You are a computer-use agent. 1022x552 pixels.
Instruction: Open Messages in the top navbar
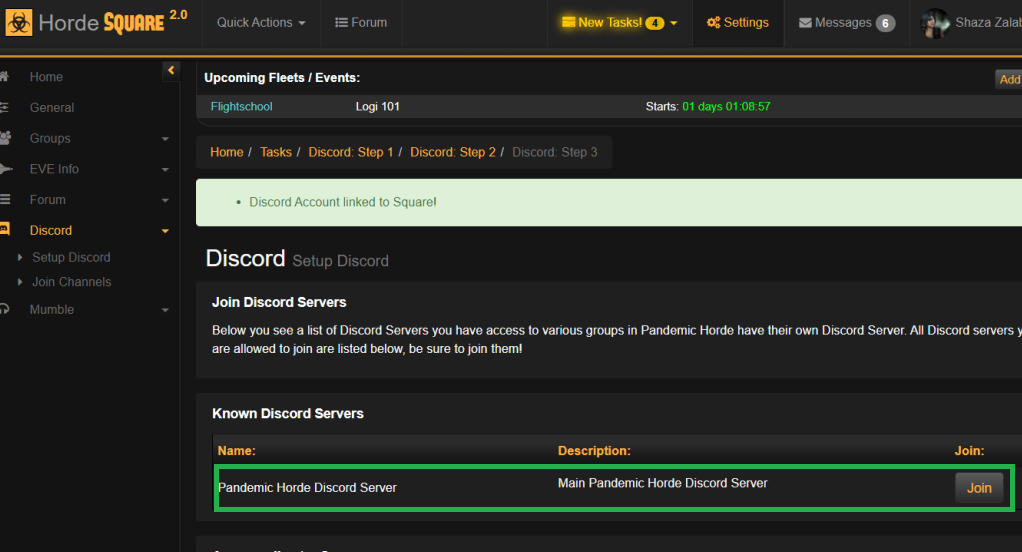(x=847, y=23)
